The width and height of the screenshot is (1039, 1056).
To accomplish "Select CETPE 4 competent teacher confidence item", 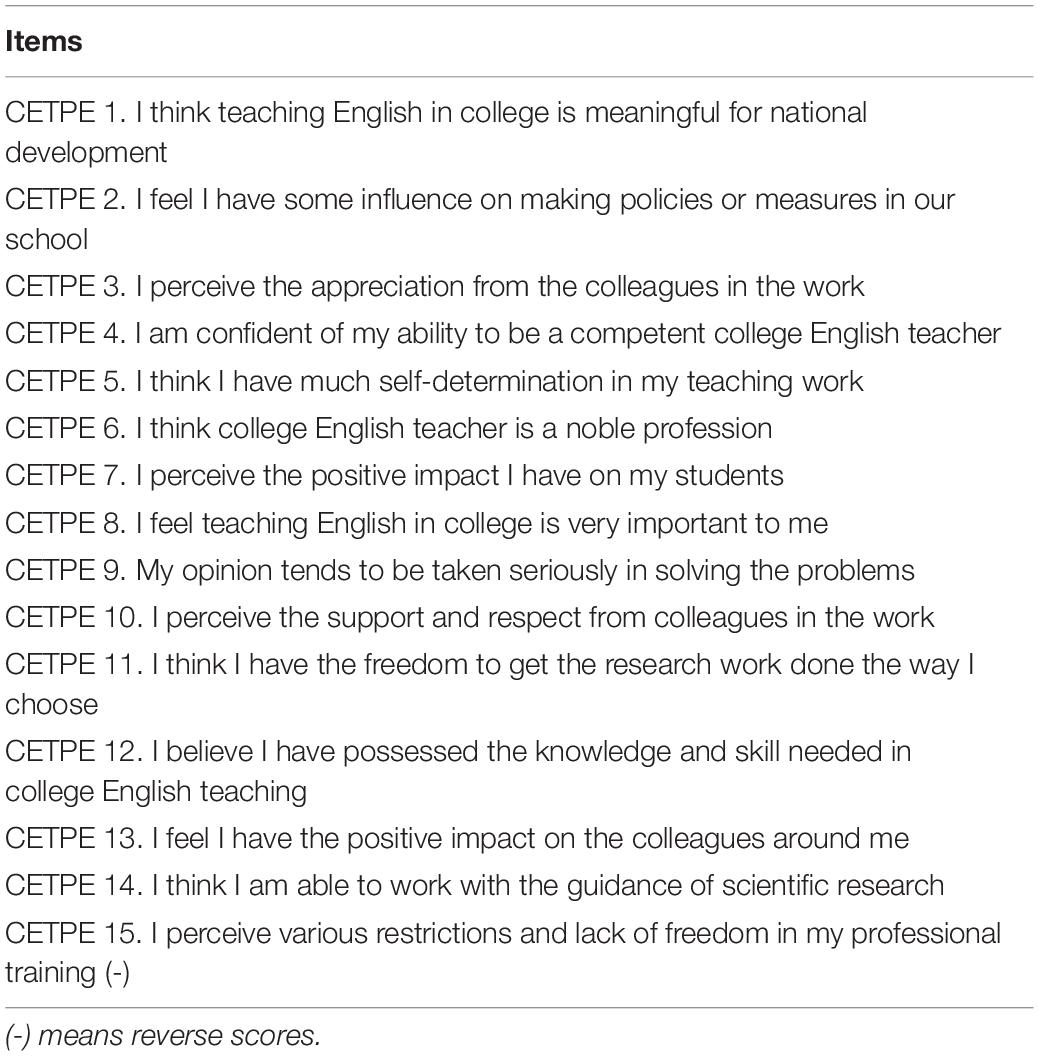I will coord(503,334).
